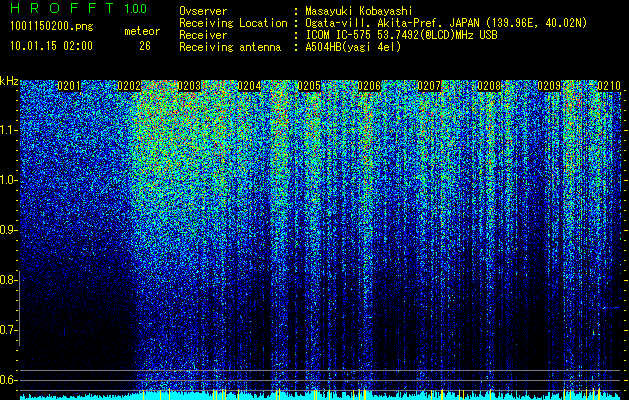Click the meteor count value 26

coord(145,46)
